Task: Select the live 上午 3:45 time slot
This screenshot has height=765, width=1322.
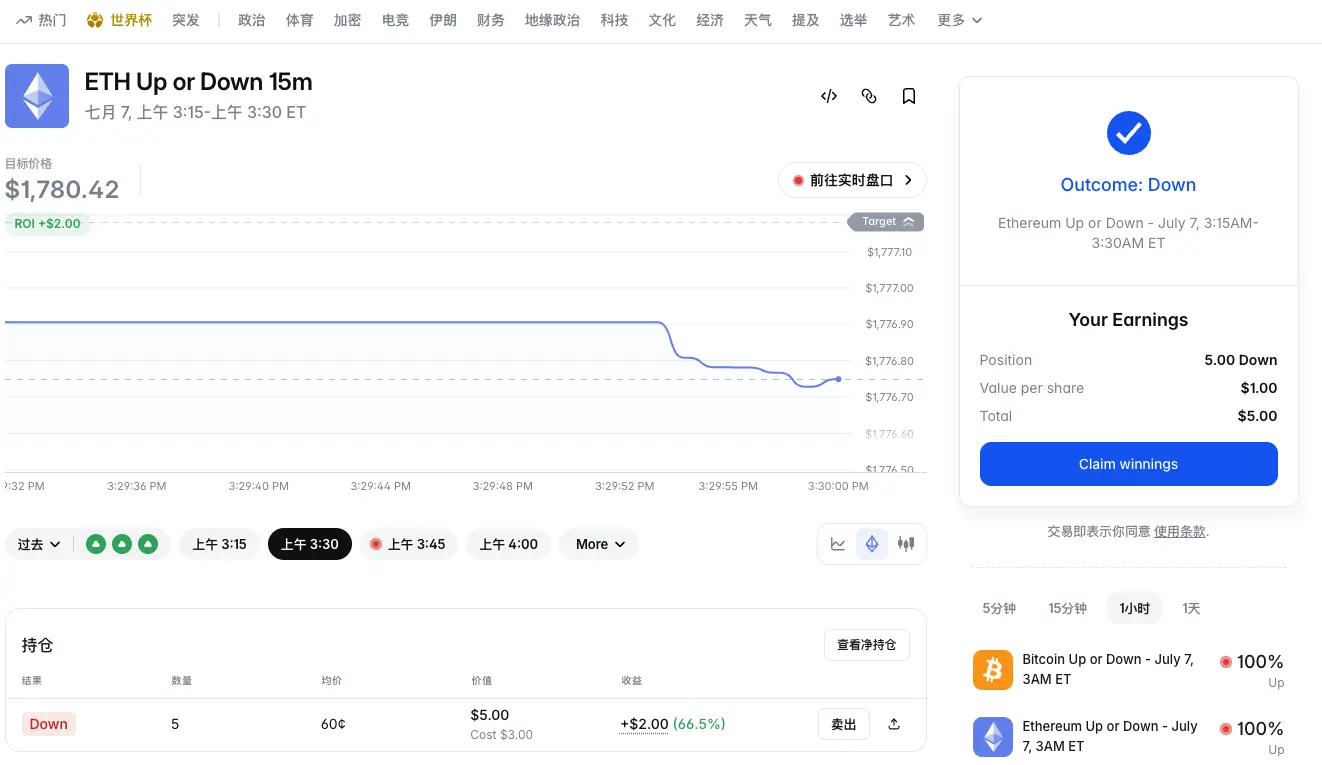Action: 408,544
